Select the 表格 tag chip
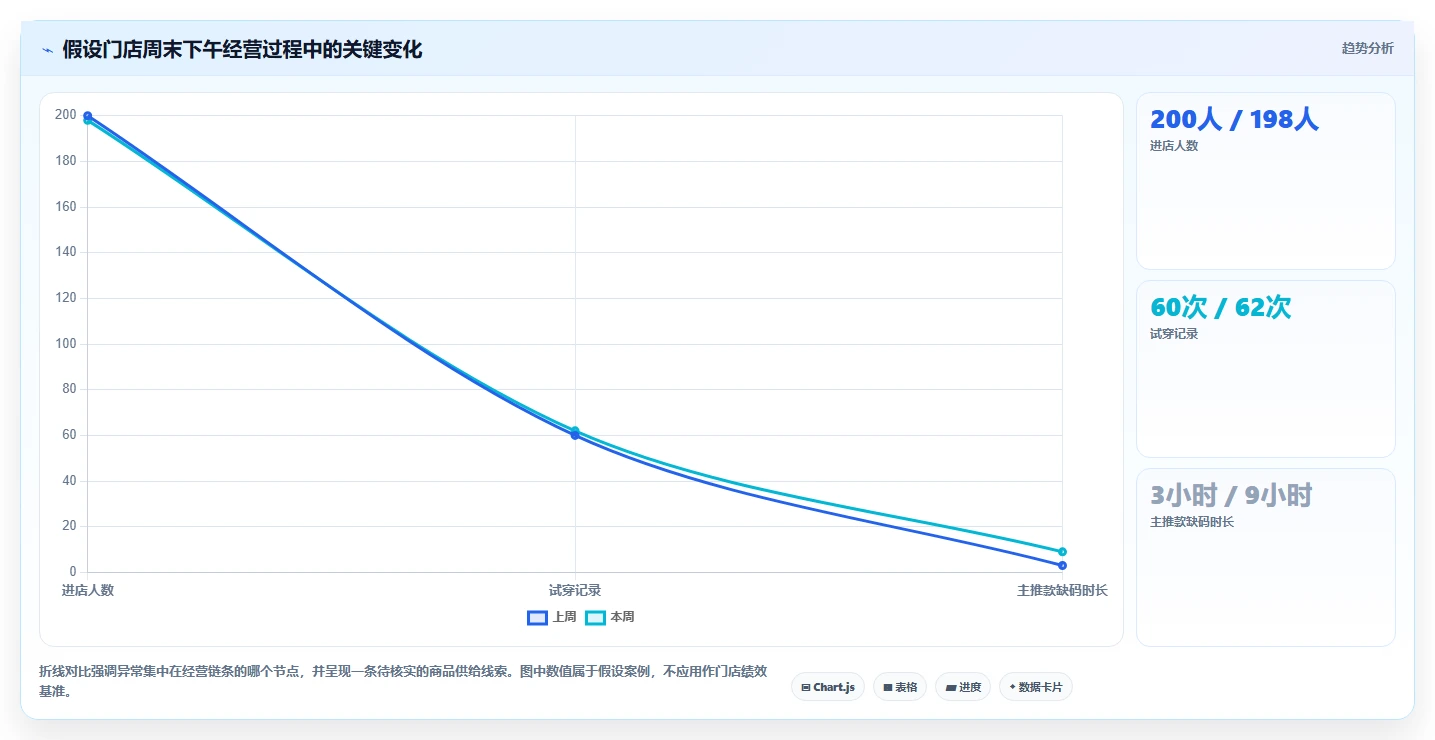The image size is (1435, 740). pos(900,687)
